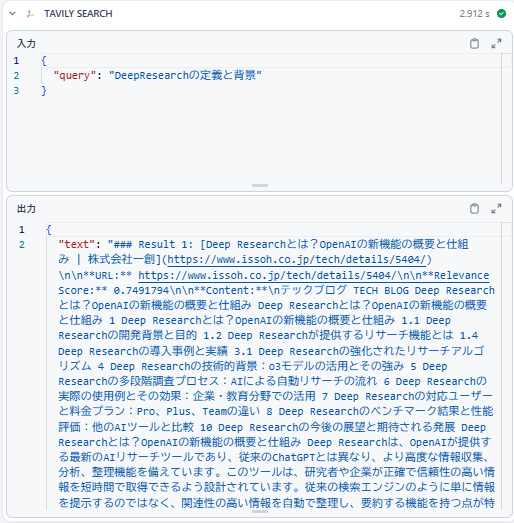Click the 出力 panel label
514x523 pixels.
click(26, 209)
